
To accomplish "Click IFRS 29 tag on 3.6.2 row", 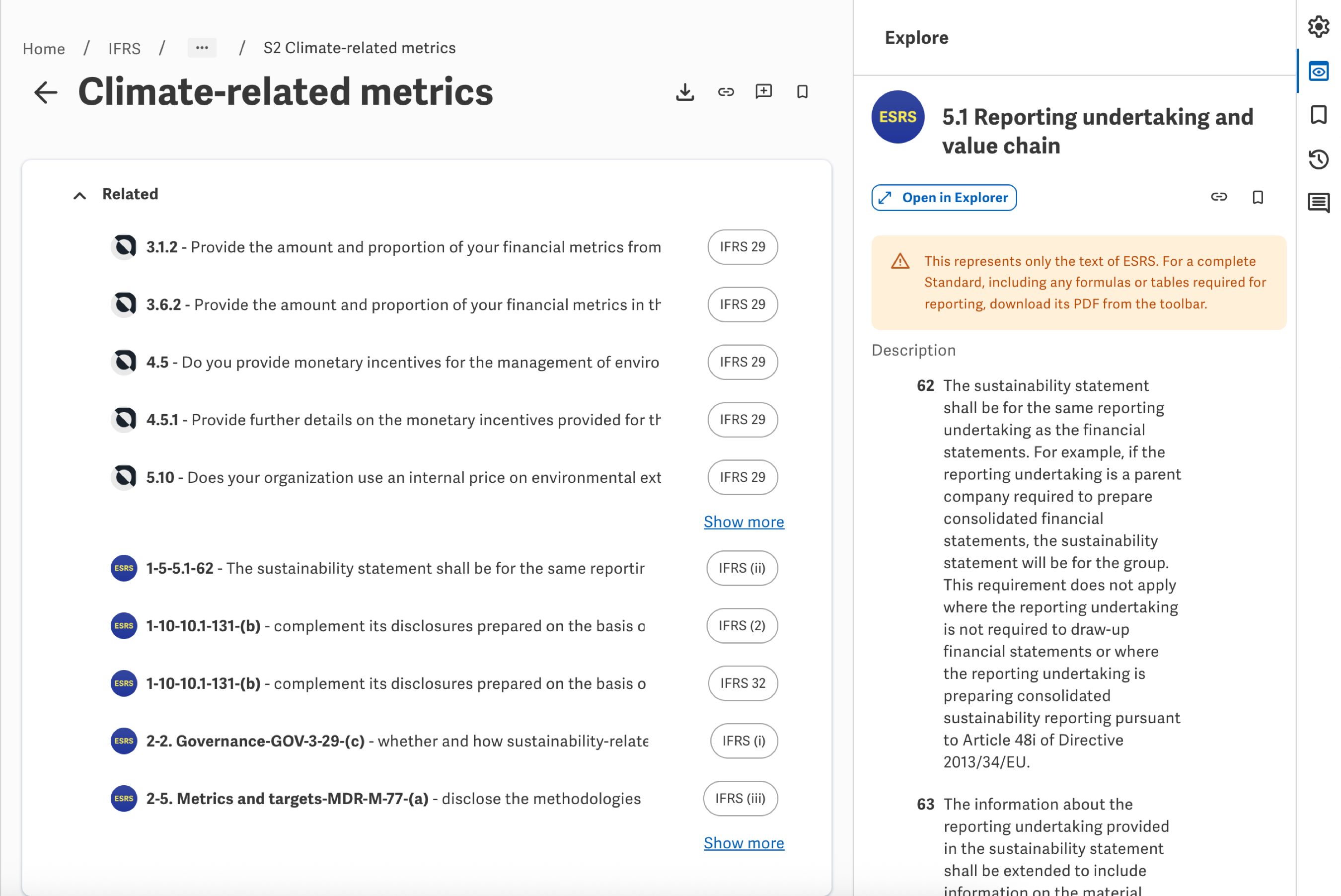I will (742, 304).
